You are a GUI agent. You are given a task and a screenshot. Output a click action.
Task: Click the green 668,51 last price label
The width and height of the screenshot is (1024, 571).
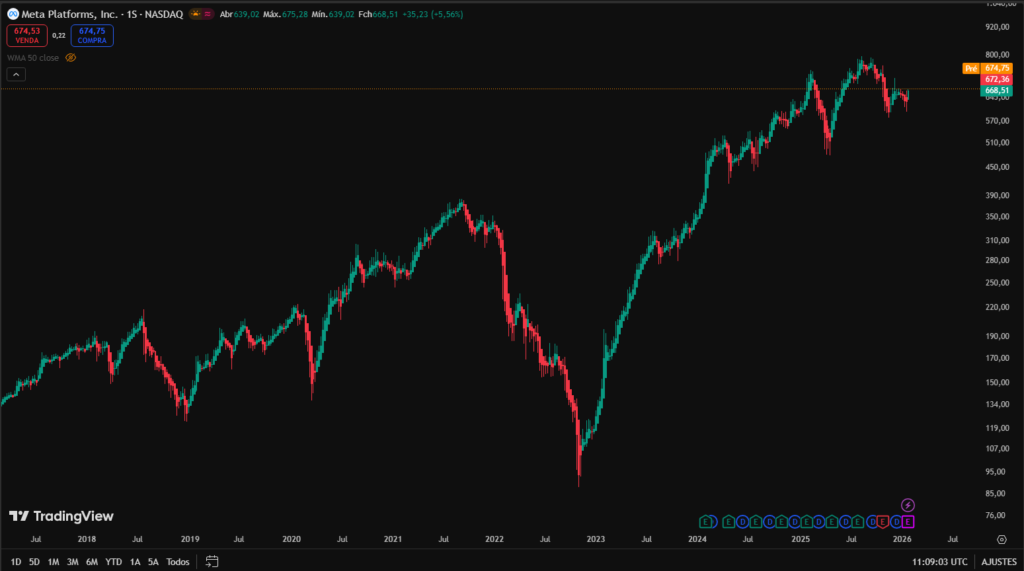[x=998, y=90]
